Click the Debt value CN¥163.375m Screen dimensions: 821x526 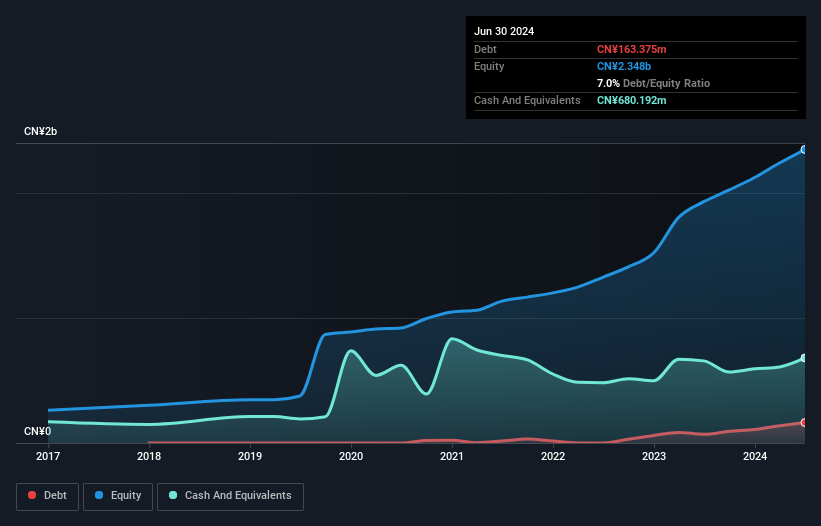click(631, 49)
